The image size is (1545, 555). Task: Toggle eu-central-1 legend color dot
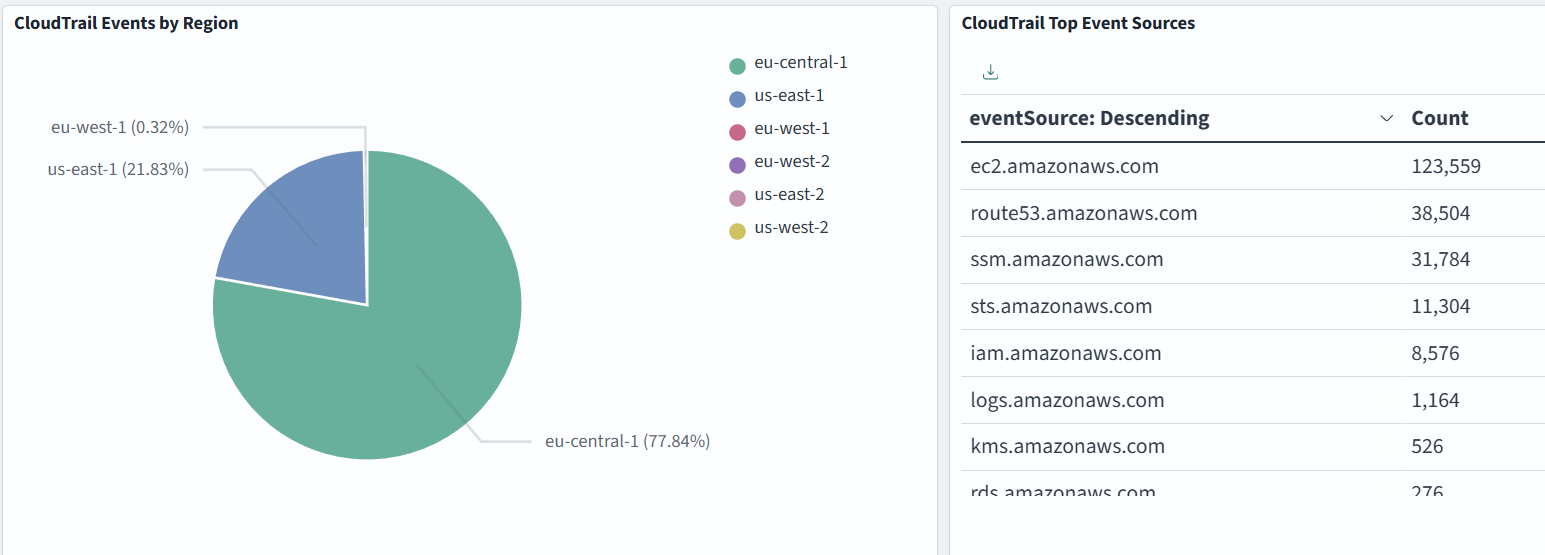[738, 66]
